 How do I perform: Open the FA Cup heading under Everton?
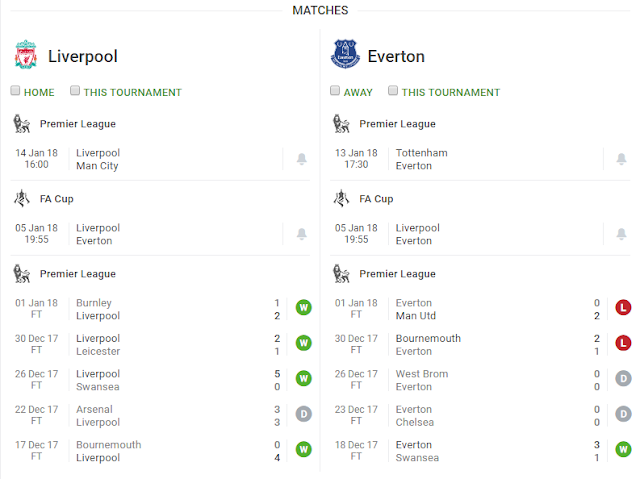376,199
